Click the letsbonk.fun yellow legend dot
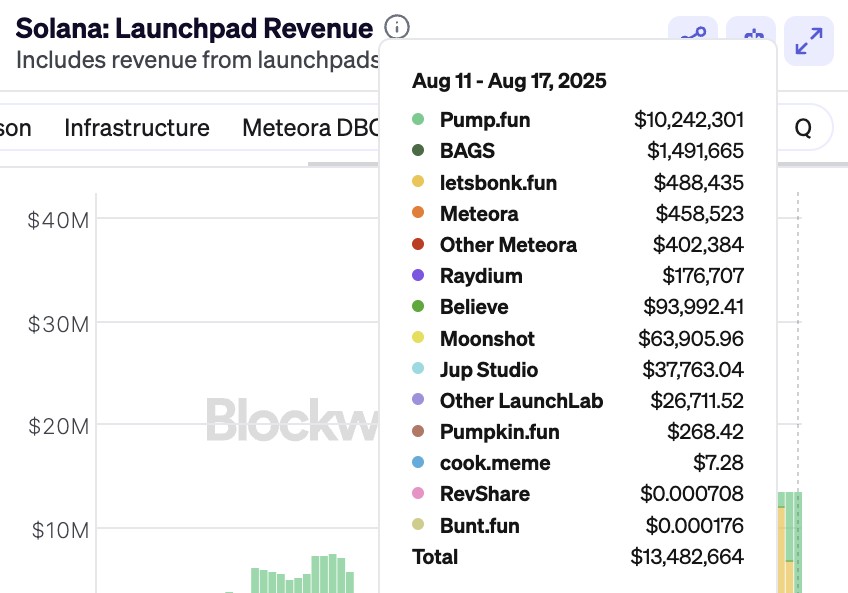The width and height of the screenshot is (848, 593). (418, 181)
